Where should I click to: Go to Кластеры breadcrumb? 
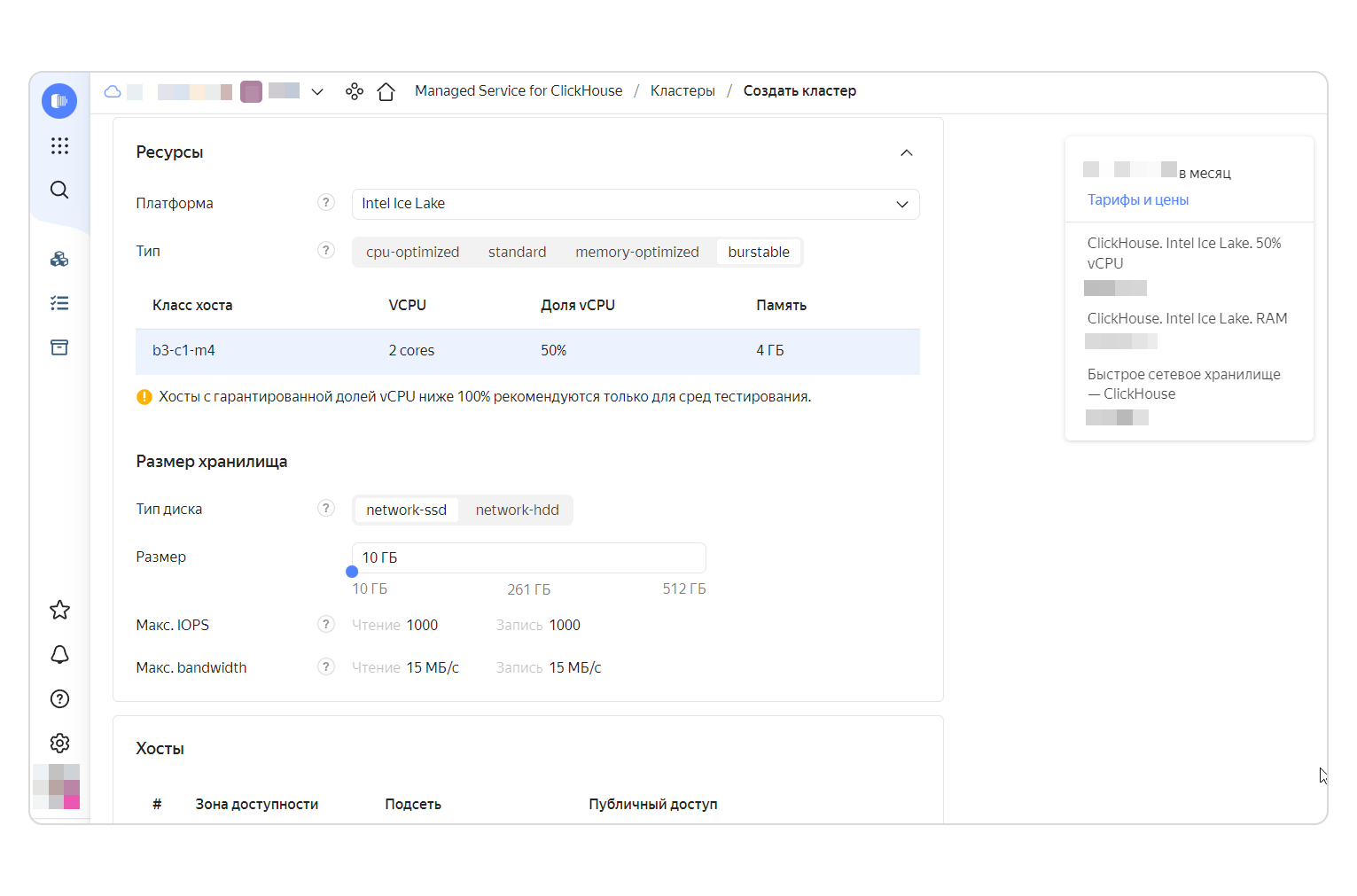click(682, 91)
